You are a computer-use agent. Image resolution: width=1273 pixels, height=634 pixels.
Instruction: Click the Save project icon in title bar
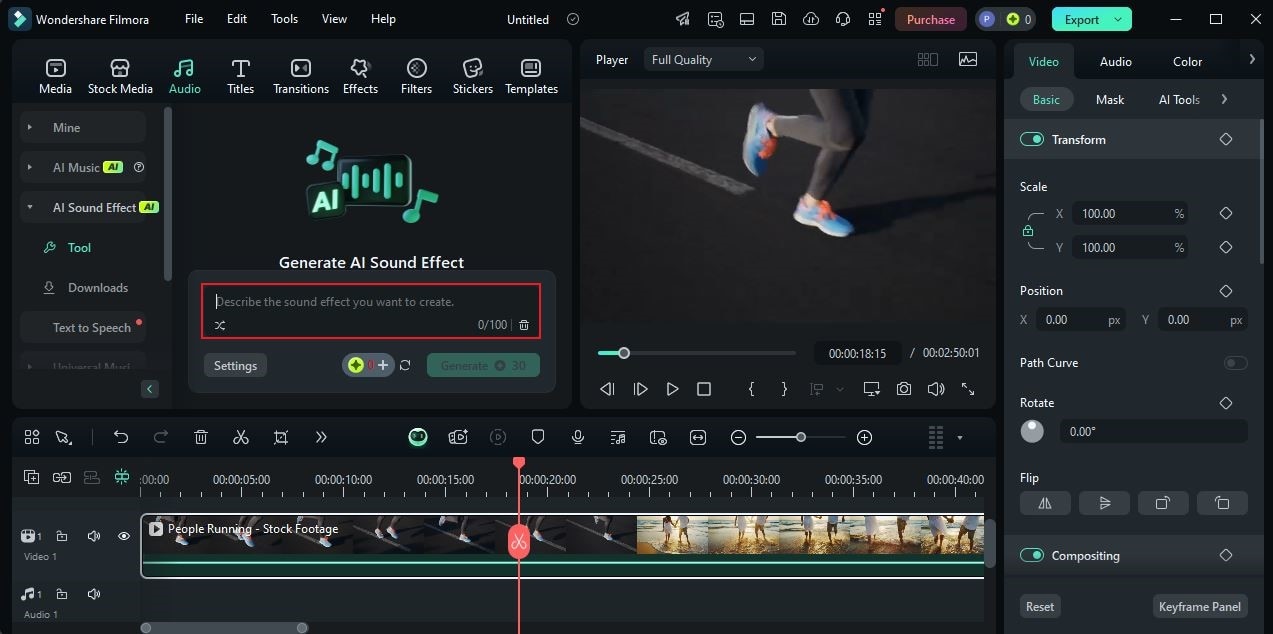click(778, 19)
